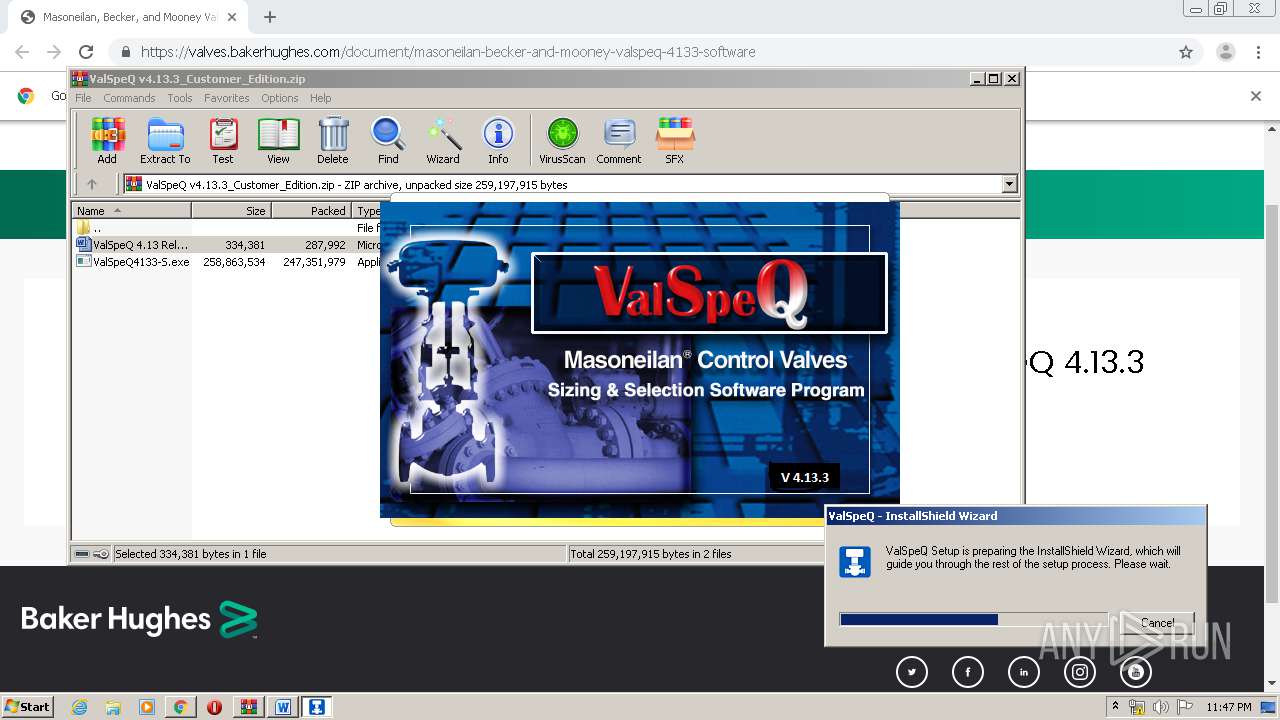Open the Wizard wand icon
The image size is (1280, 720).
pyautogui.click(x=443, y=140)
